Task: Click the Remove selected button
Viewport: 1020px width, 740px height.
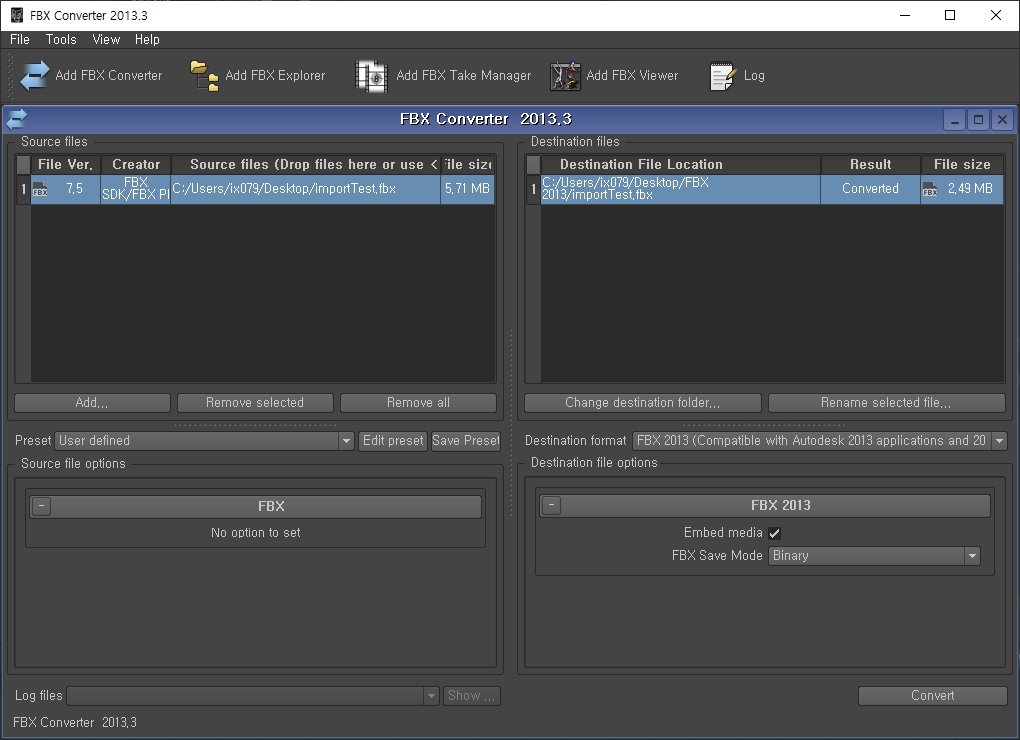Action: pyautogui.click(x=255, y=403)
